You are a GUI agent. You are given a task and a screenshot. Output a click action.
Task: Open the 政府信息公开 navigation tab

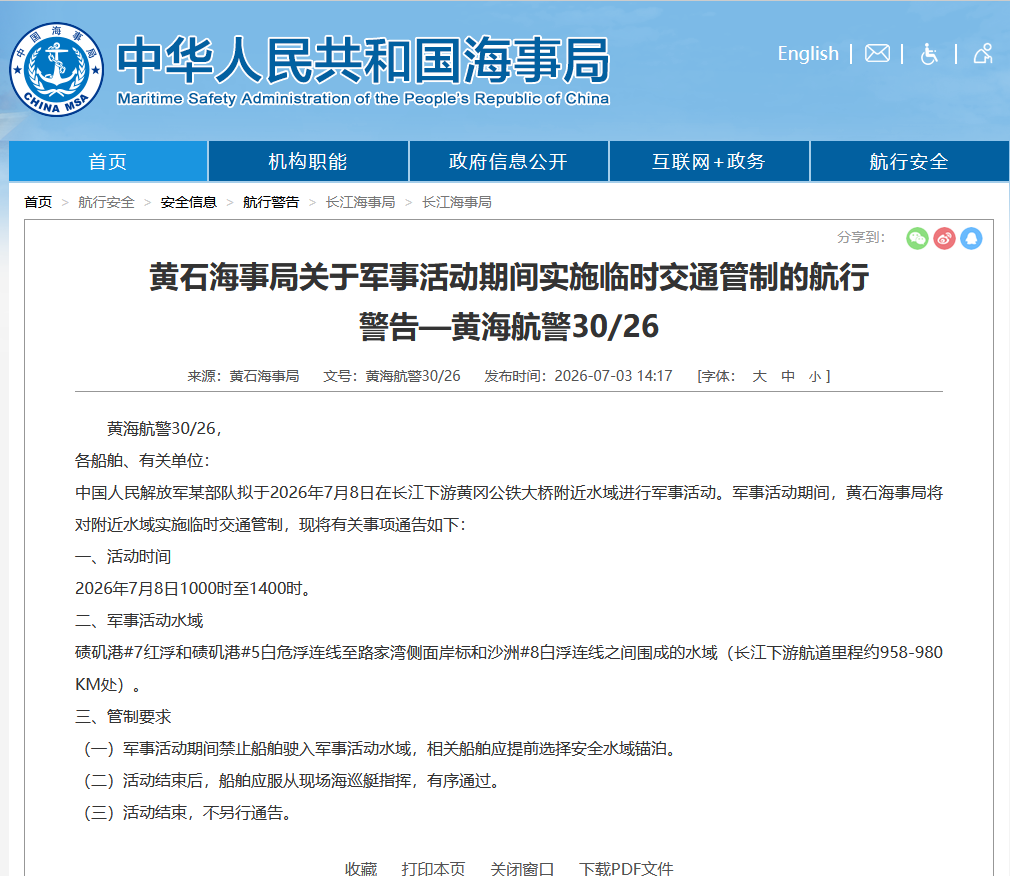508,161
